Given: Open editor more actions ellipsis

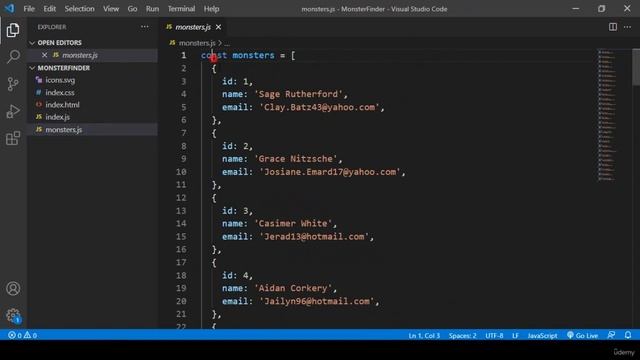Looking at the screenshot, I should (627, 27).
